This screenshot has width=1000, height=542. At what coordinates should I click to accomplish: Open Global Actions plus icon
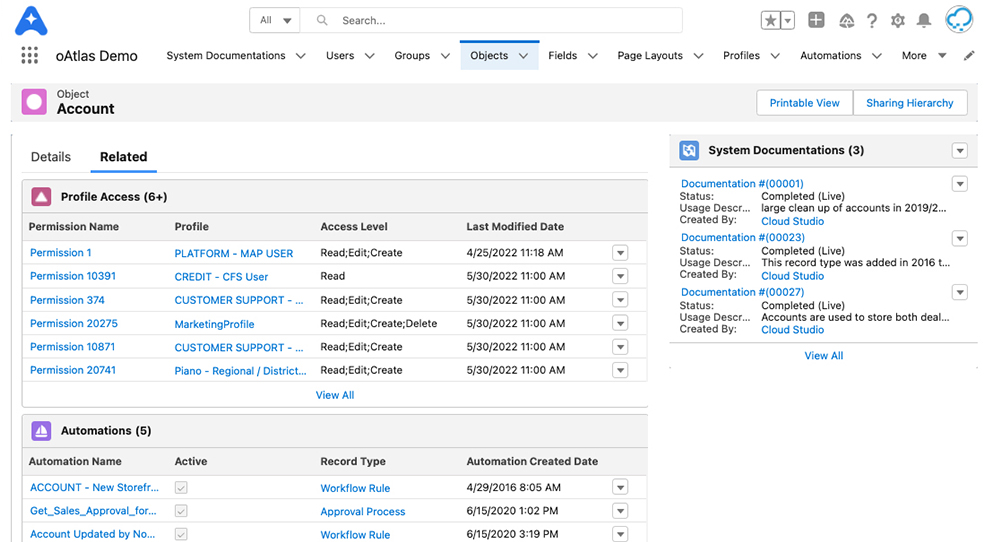[816, 20]
